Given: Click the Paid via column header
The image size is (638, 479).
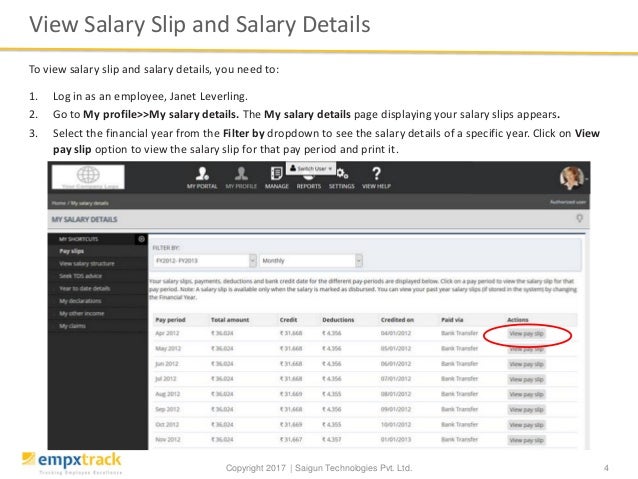Looking at the screenshot, I should (452, 320).
